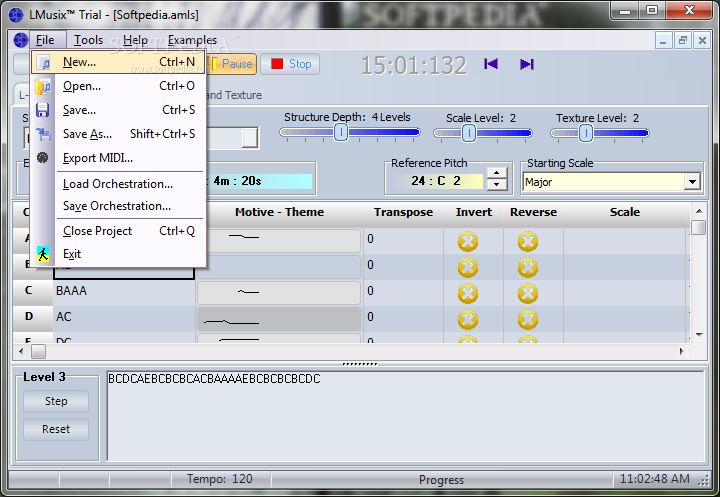Viewport: 720px width, 497px height.
Task: Toggle Invert for the second row
Action: [x=468, y=267]
